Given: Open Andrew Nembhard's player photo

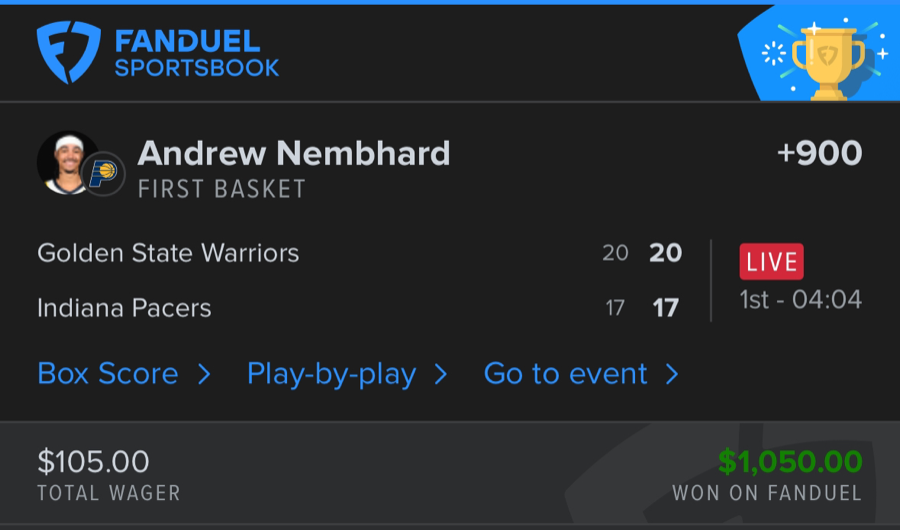Looking at the screenshot, I should pos(66,162).
